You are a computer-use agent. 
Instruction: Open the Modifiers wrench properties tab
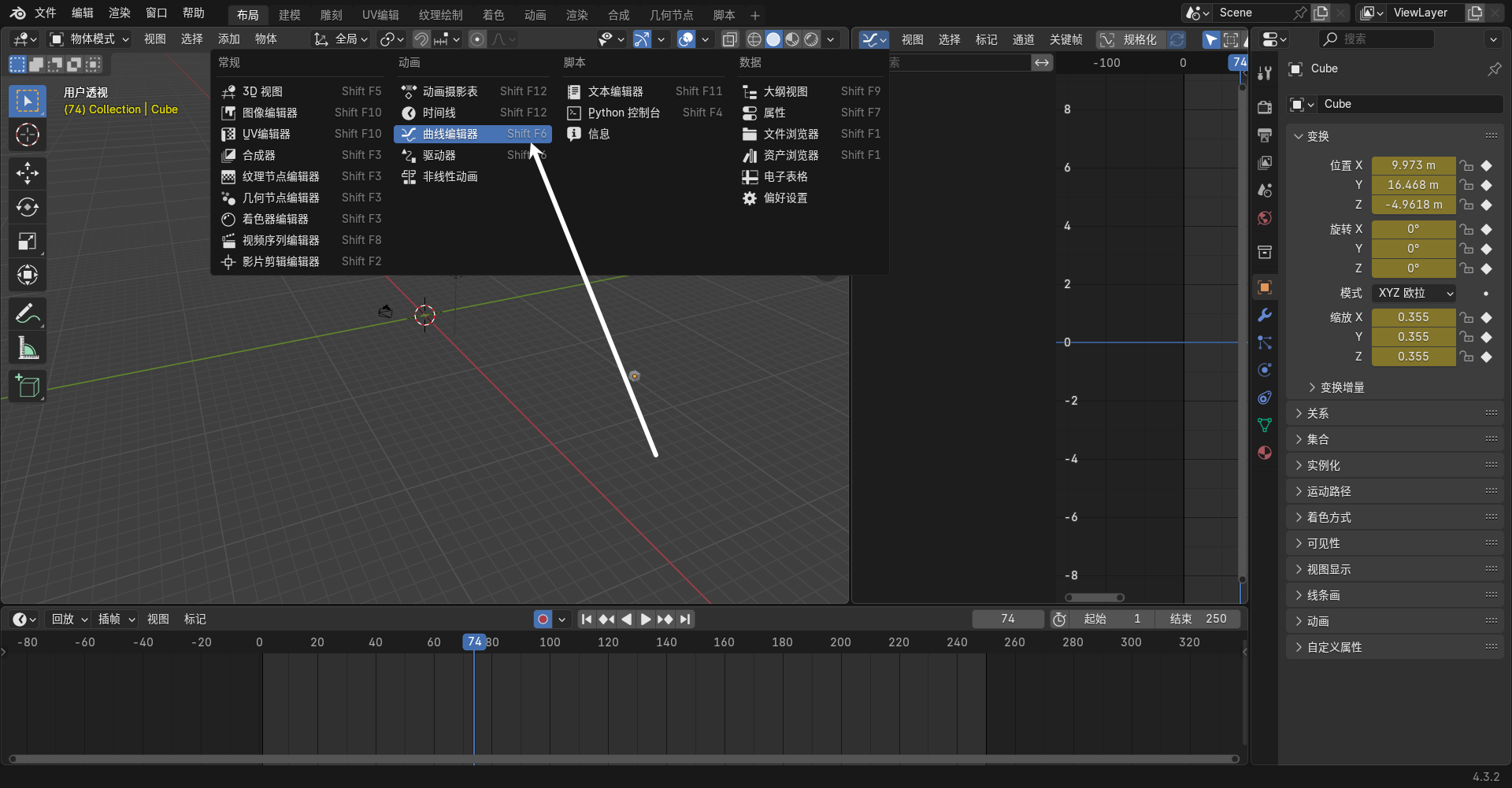coord(1265,315)
